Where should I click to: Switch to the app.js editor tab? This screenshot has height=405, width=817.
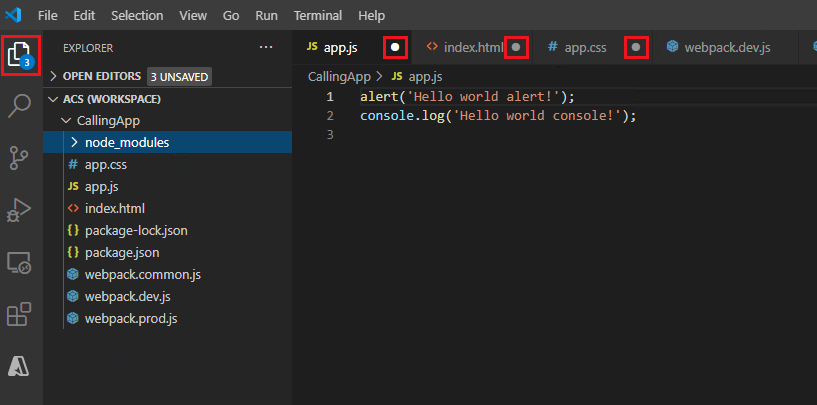pyautogui.click(x=352, y=47)
